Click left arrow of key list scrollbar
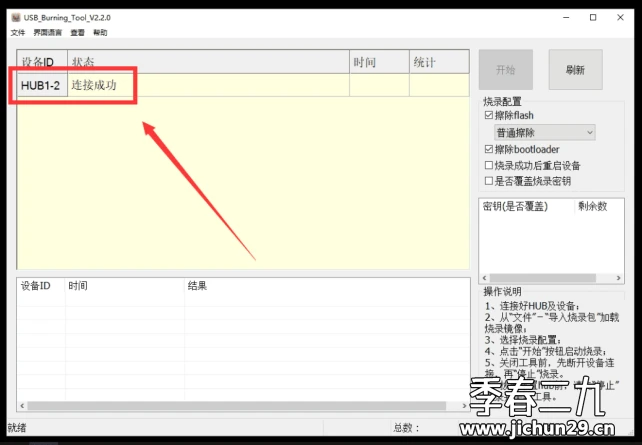The image size is (642, 445). tap(484, 278)
